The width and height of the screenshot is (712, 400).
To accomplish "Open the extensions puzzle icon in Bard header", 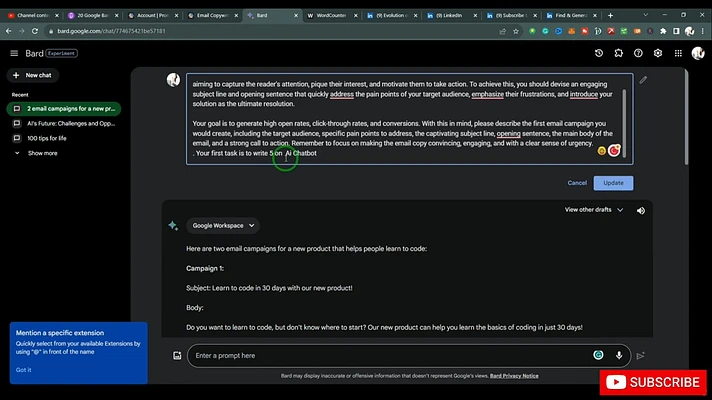I will 618,53.
